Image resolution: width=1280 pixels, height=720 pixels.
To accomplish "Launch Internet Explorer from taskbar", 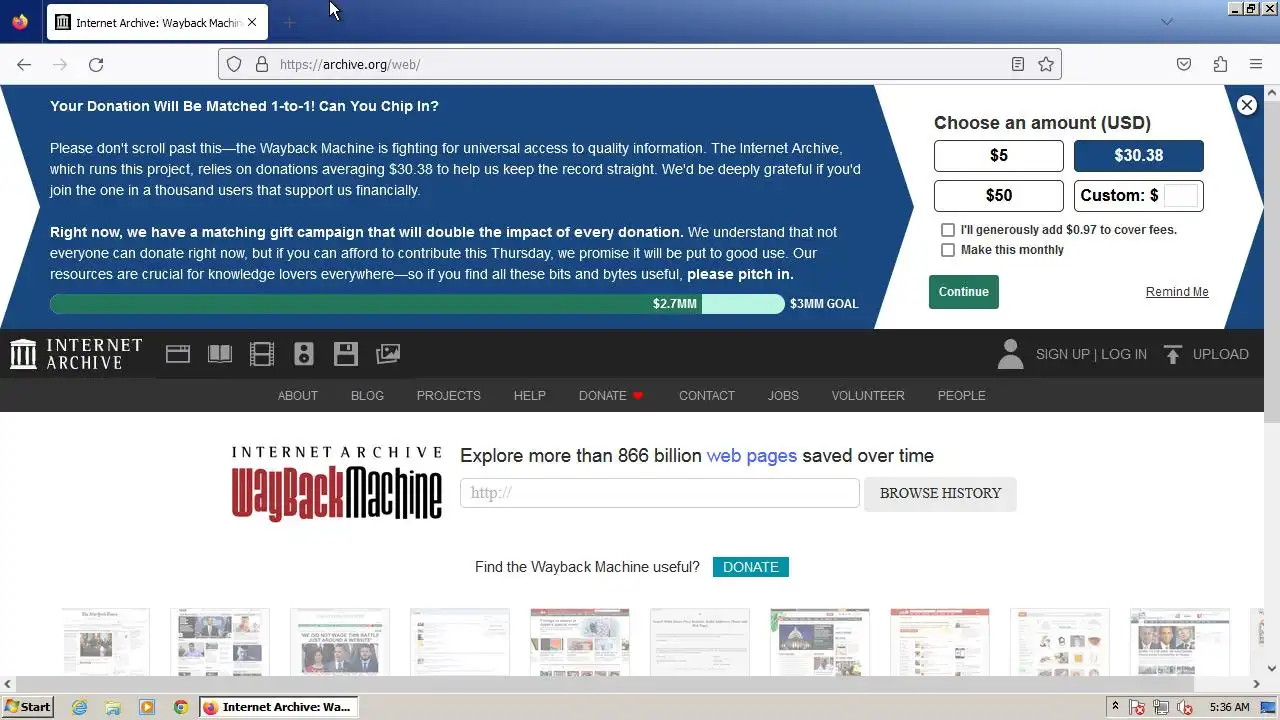I will pyautogui.click(x=80, y=707).
